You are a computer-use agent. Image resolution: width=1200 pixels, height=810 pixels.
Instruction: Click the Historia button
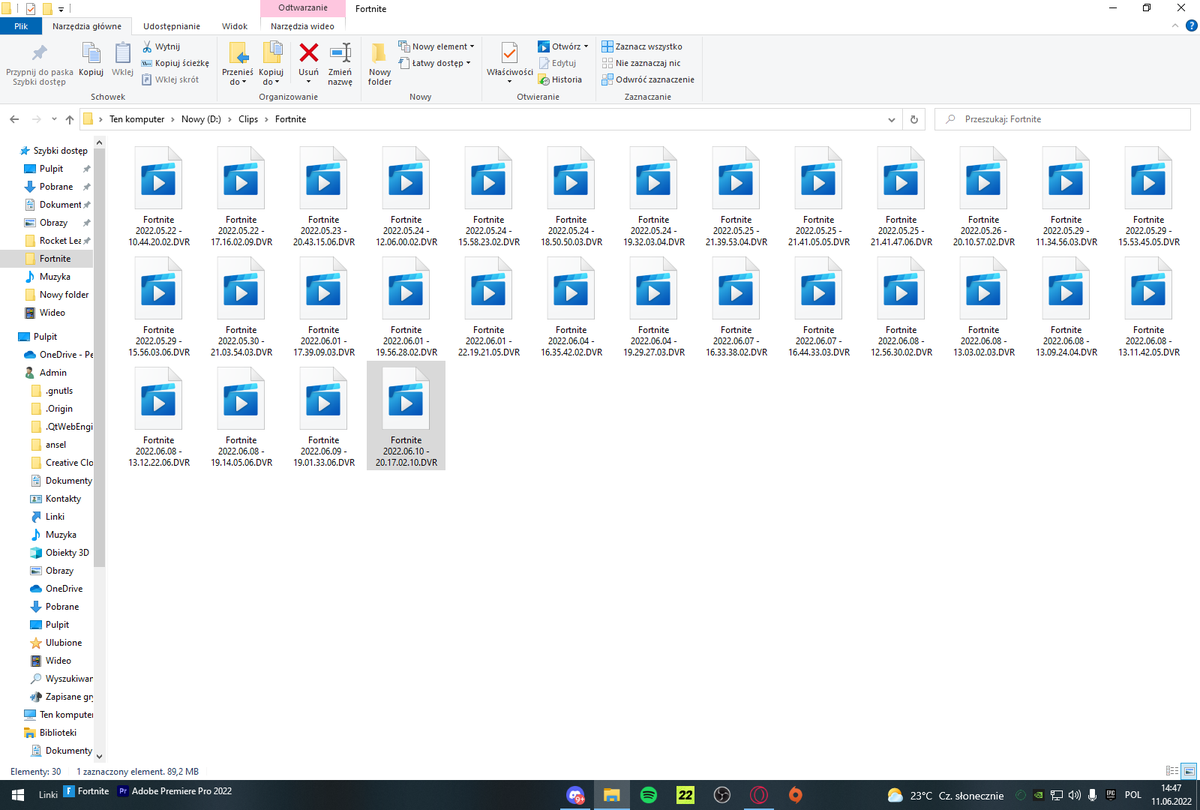560,79
